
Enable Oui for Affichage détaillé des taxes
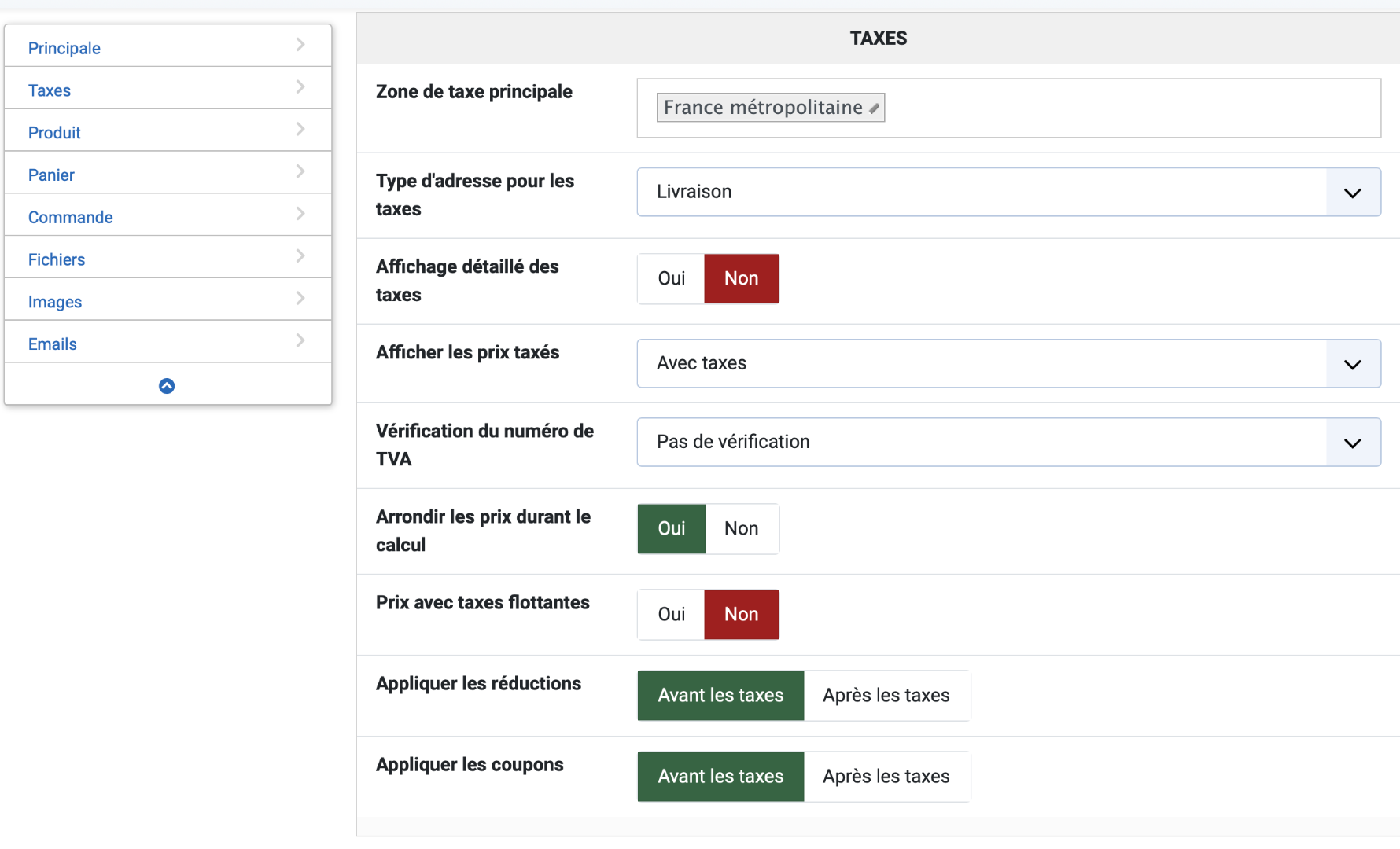(x=671, y=278)
